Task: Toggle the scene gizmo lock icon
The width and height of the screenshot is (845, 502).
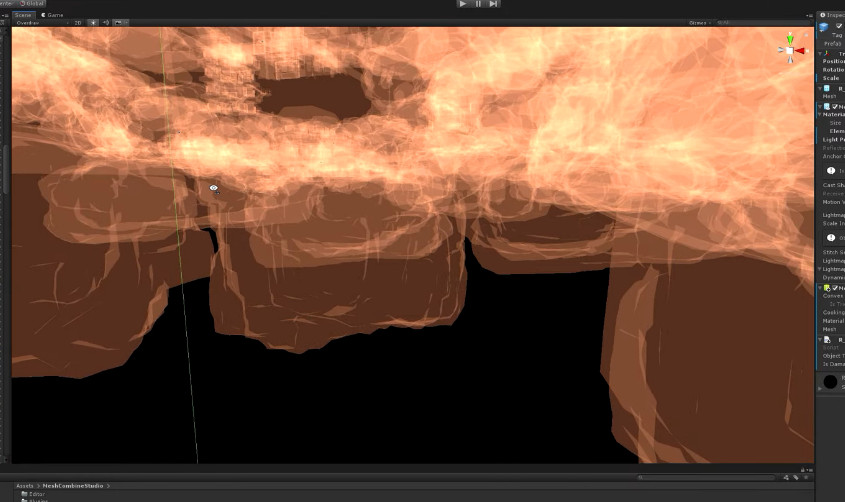Action: point(806,35)
